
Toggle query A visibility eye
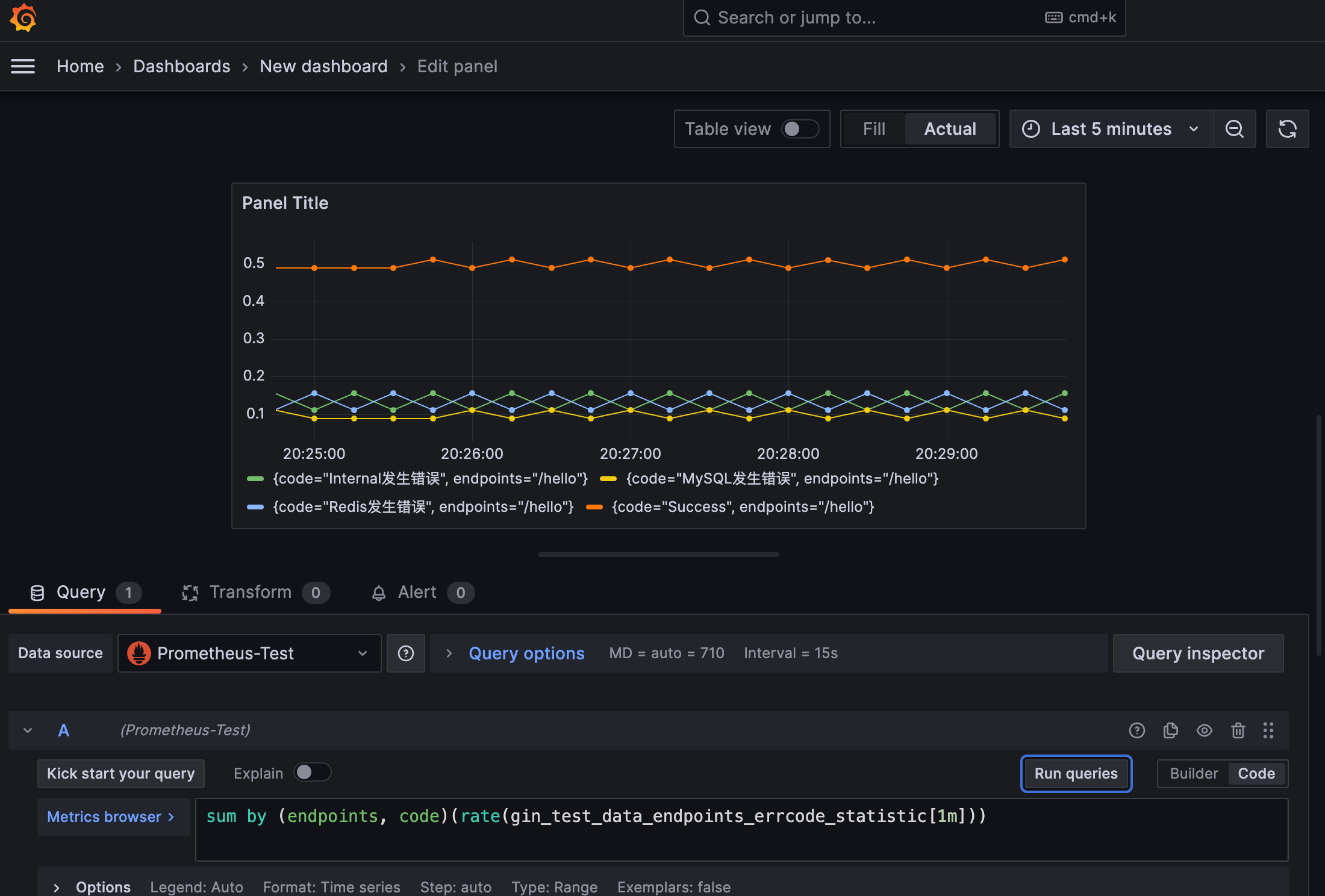click(1205, 730)
